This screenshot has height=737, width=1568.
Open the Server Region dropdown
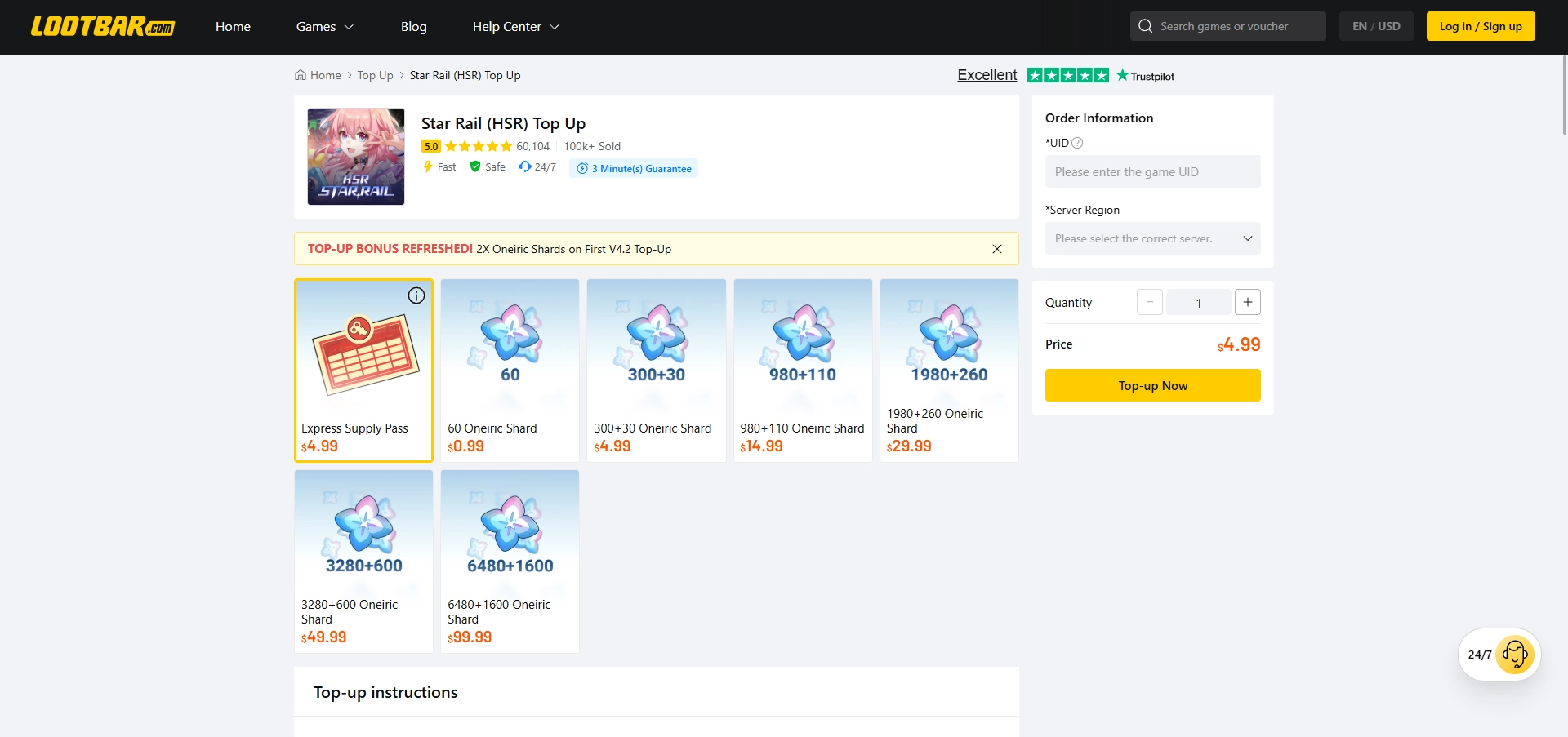pos(1153,238)
